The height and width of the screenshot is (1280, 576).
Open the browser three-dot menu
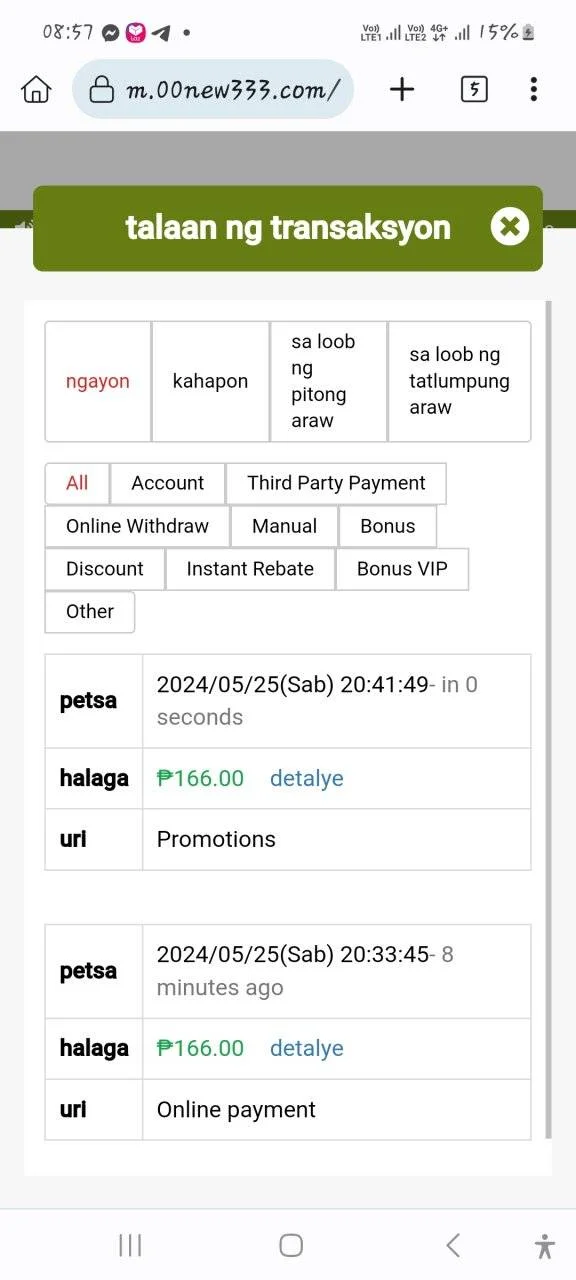pos(534,89)
